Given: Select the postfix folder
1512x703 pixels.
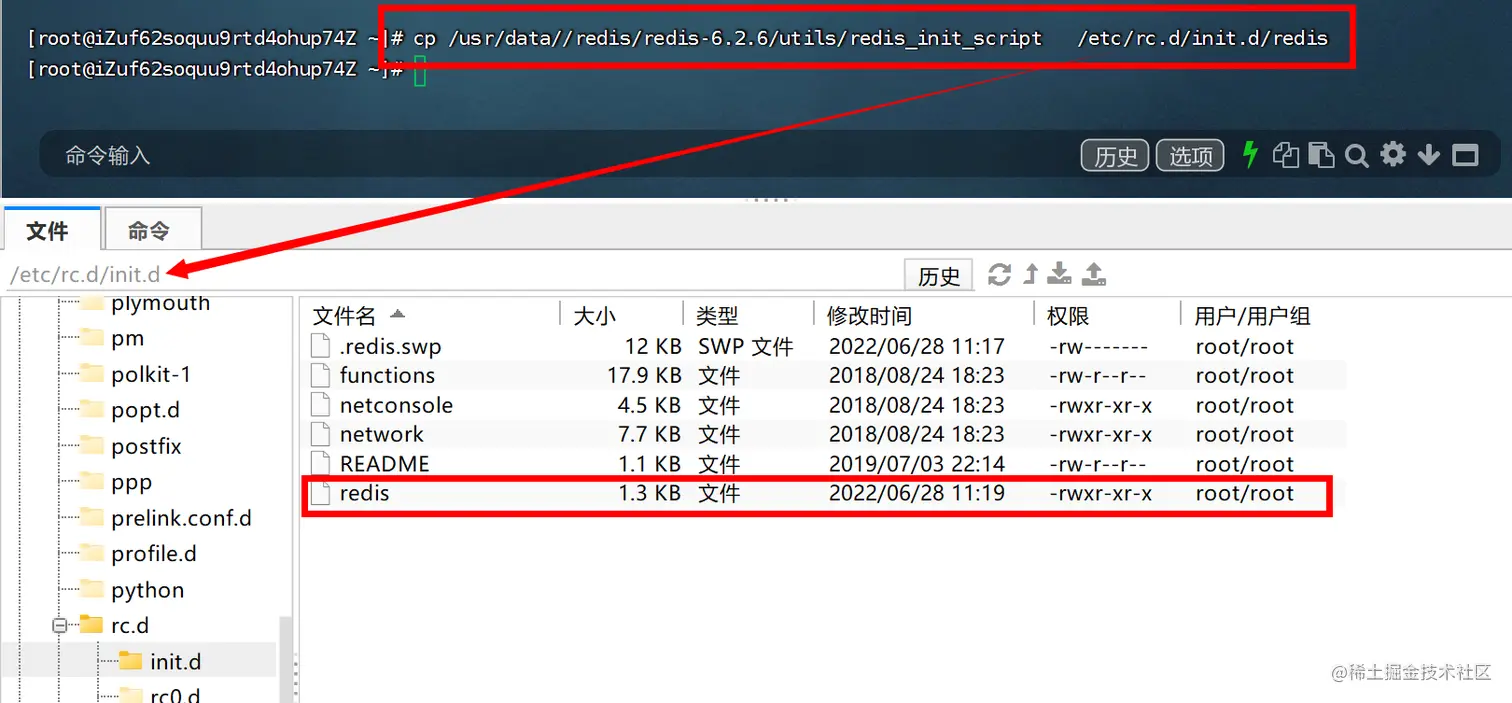Looking at the screenshot, I should click(146, 446).
